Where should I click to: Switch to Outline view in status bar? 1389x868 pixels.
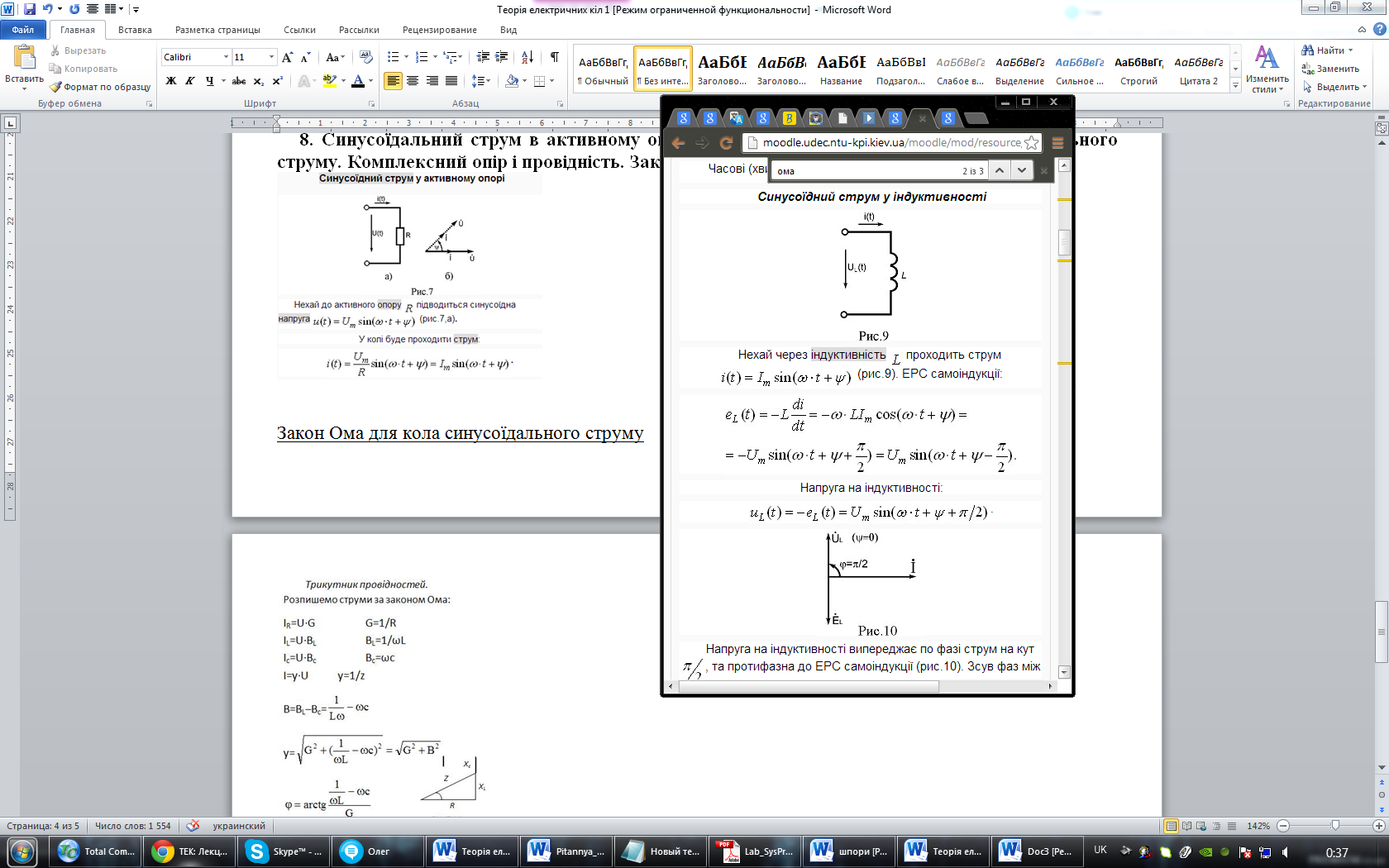[1217, 826]
